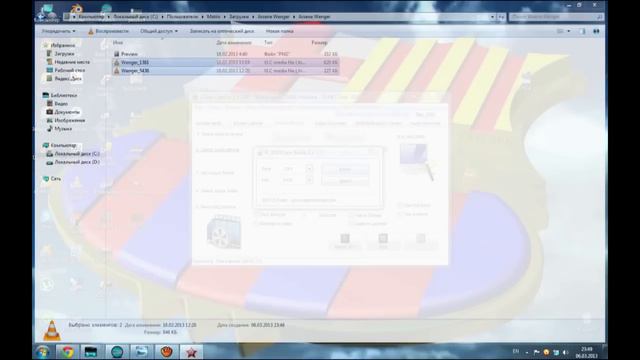This screenshot has width=640, height=360.
Task: Open the Видео library
Action: [61, 104]
